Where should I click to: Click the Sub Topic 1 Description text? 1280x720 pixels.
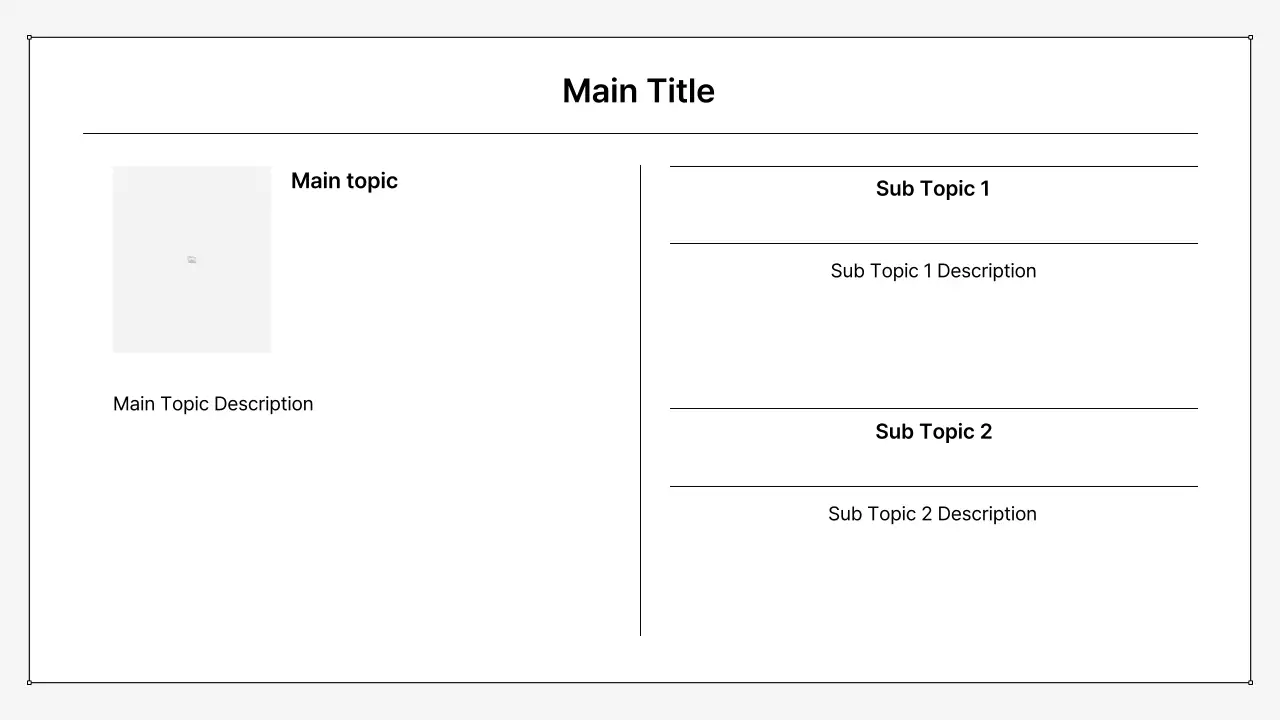click(x=933, y=271)
